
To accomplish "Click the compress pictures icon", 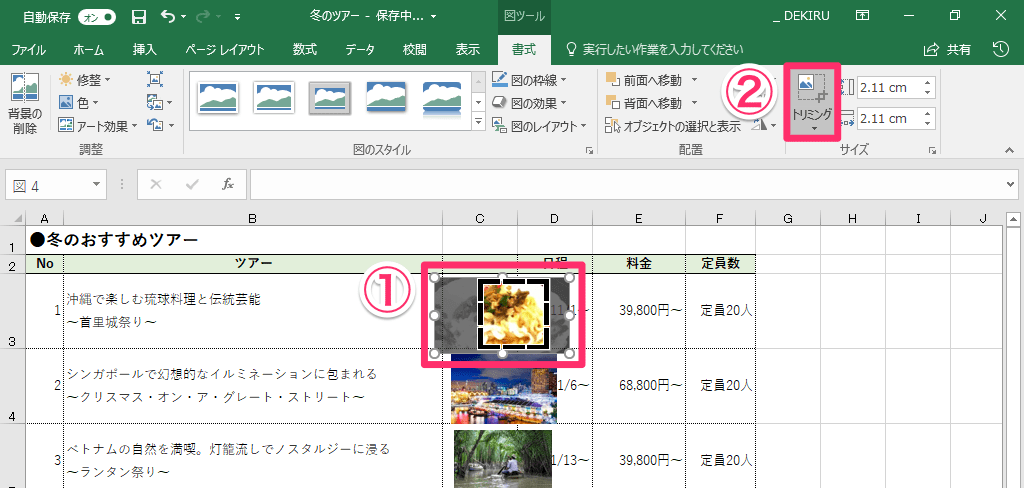I will [154, 80].
